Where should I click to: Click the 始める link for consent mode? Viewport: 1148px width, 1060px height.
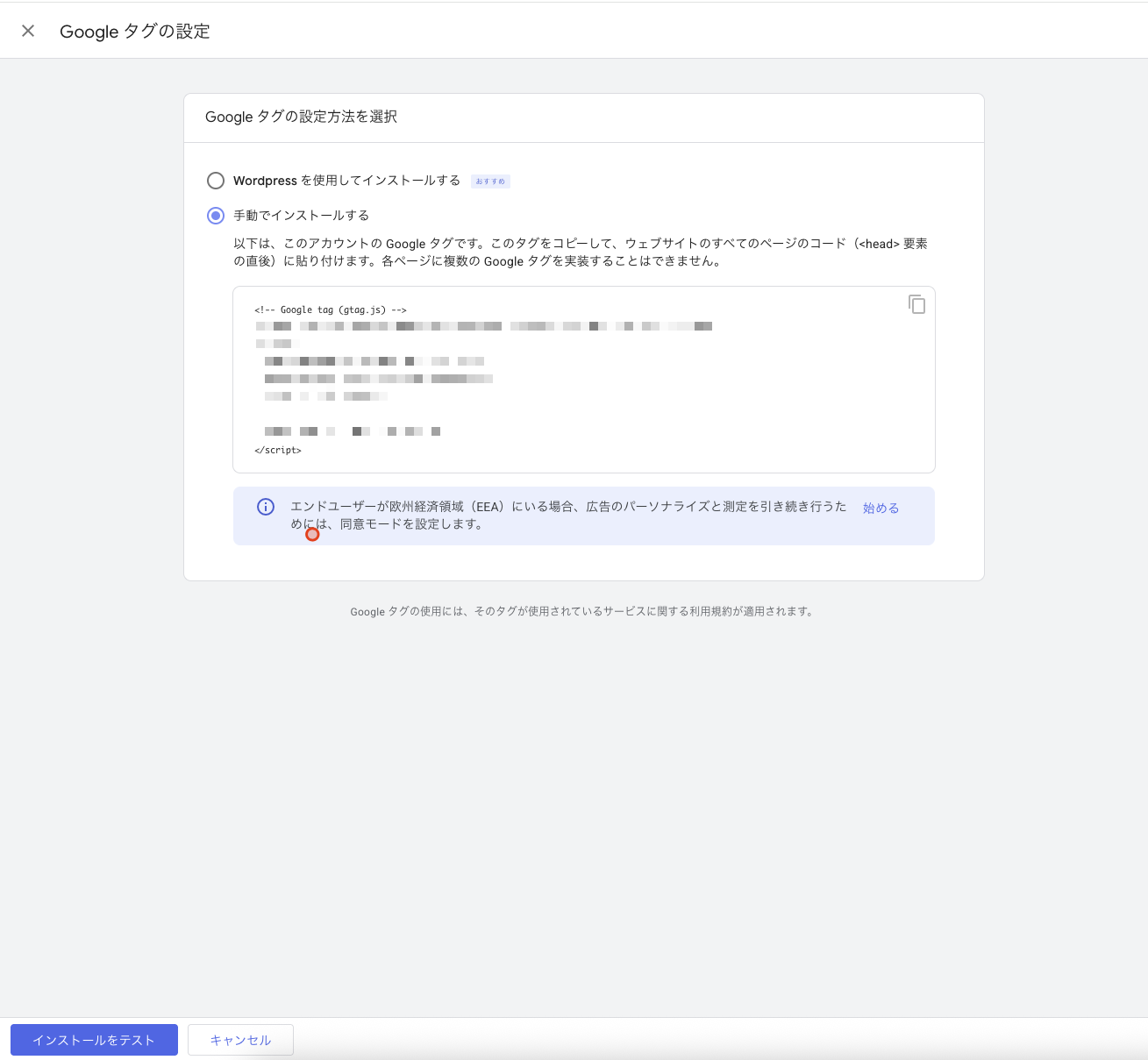(881, 509)
